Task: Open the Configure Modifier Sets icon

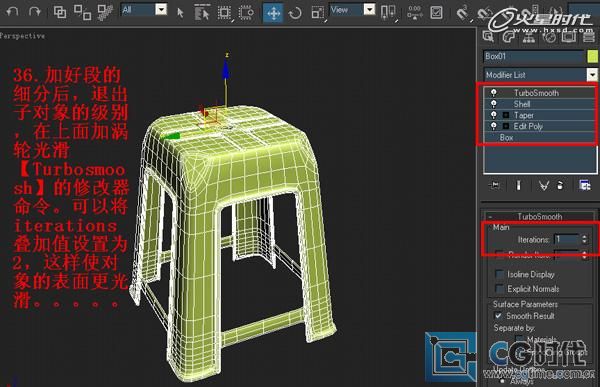Action: tap(584, 186)
